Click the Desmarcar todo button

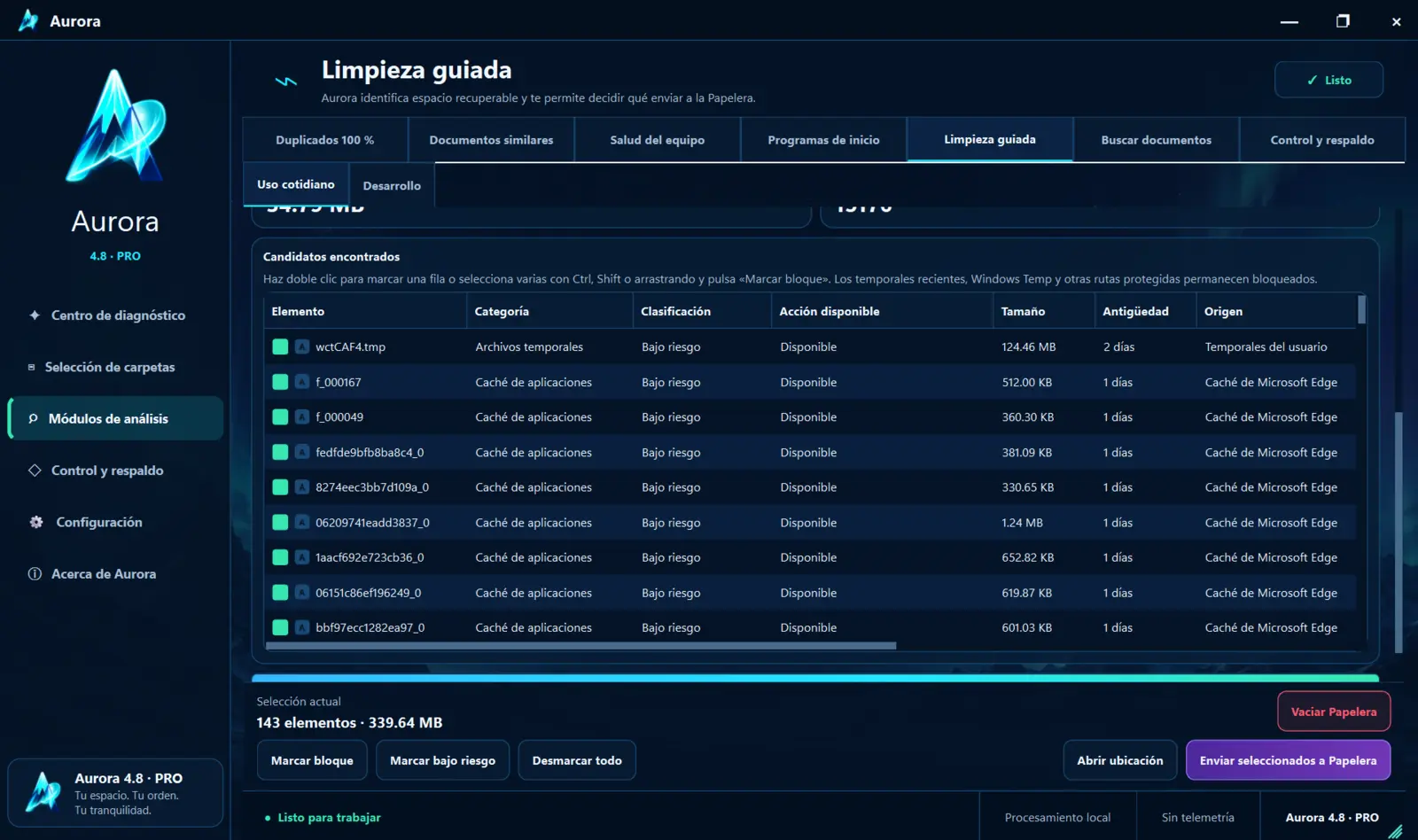(x=577, y=760)
